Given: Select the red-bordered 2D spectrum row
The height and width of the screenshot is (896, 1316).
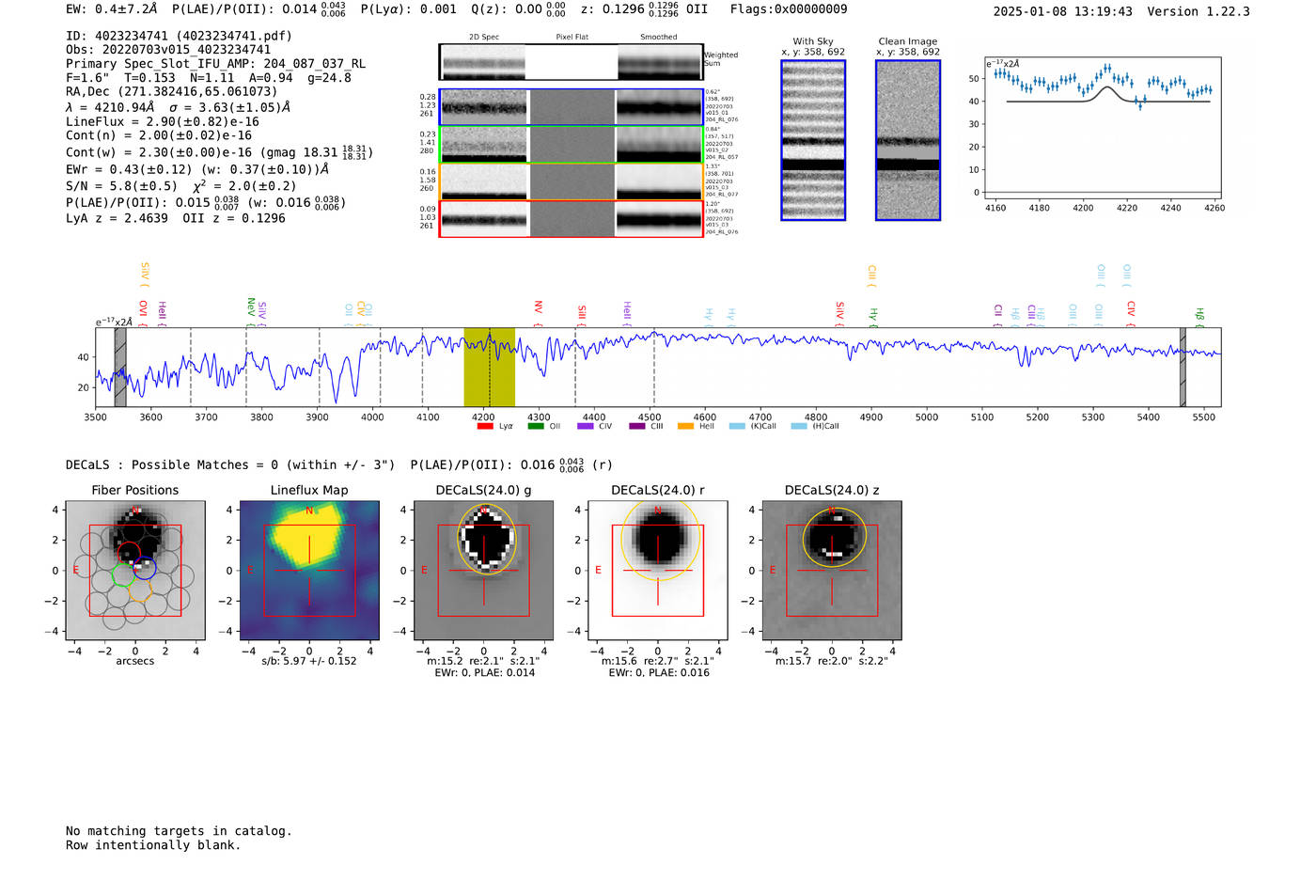Looking at the screenshot, I should pos(571,219).
